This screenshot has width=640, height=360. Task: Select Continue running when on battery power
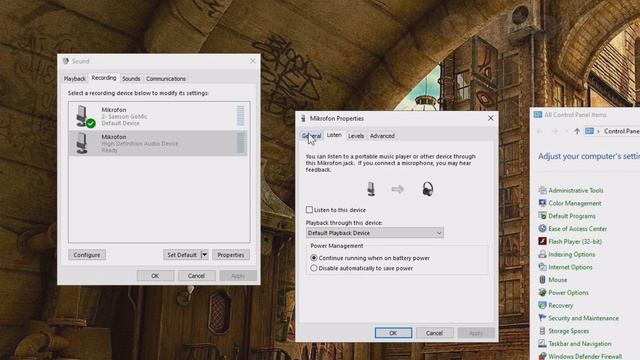coord(313,258)
